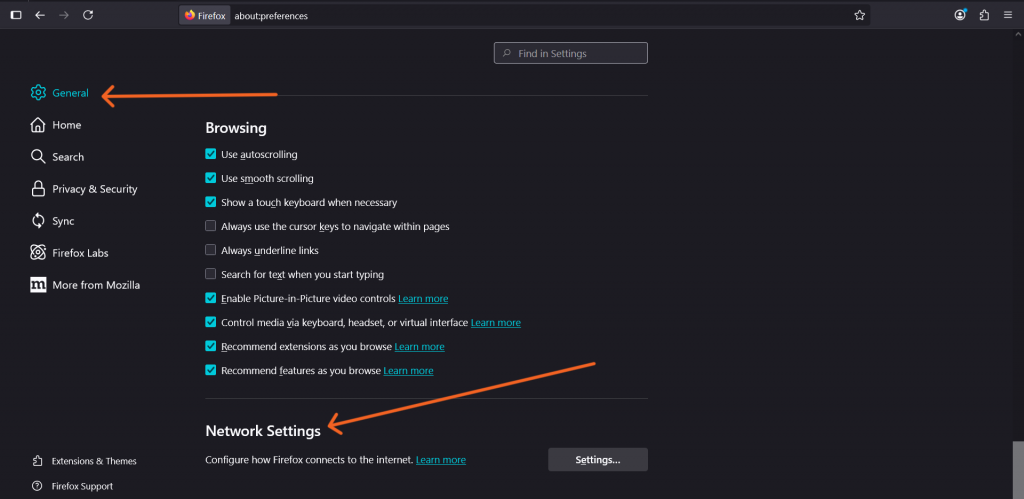Open the Firefox hamburger application menu

point(1008,15)
